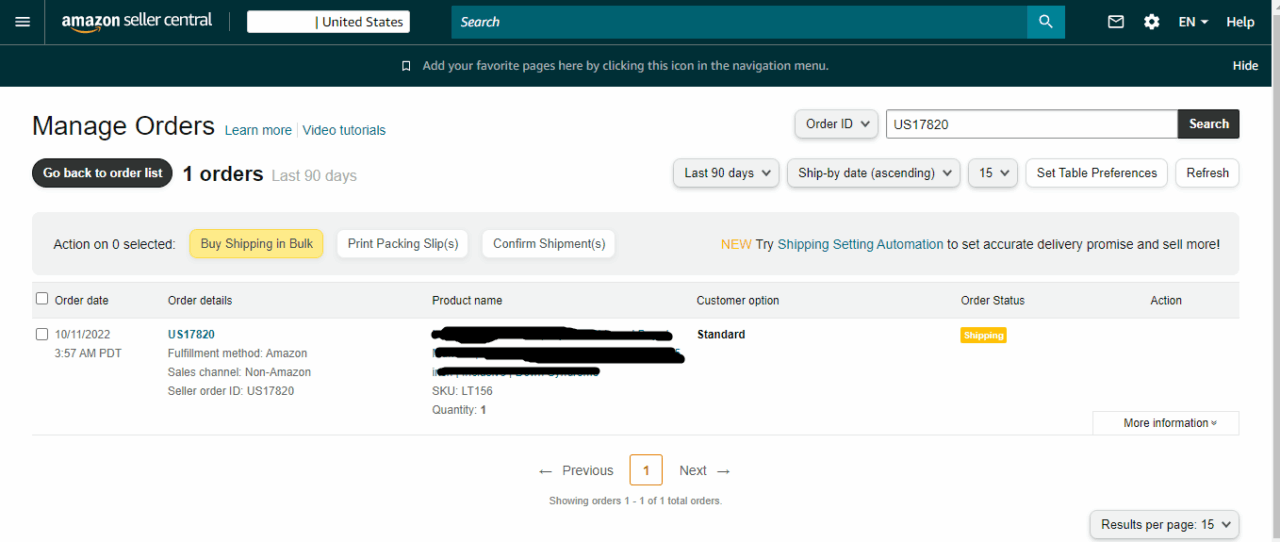The height and width of the screenshot is (542, 1280).
Task: Click the bookmark favorites icon
Action: point(406,66)
